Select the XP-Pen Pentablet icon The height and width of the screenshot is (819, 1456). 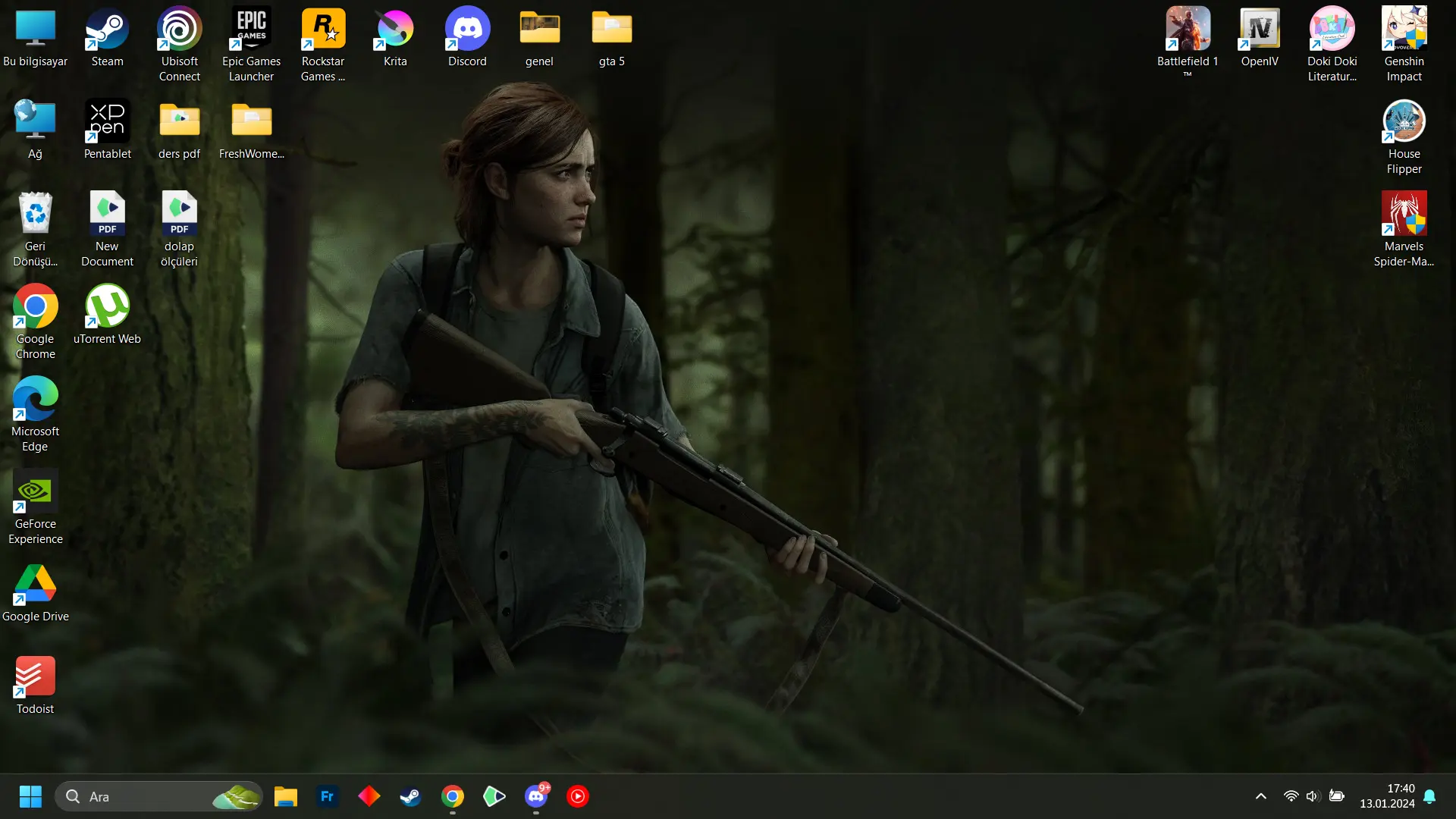pos(107,130)
